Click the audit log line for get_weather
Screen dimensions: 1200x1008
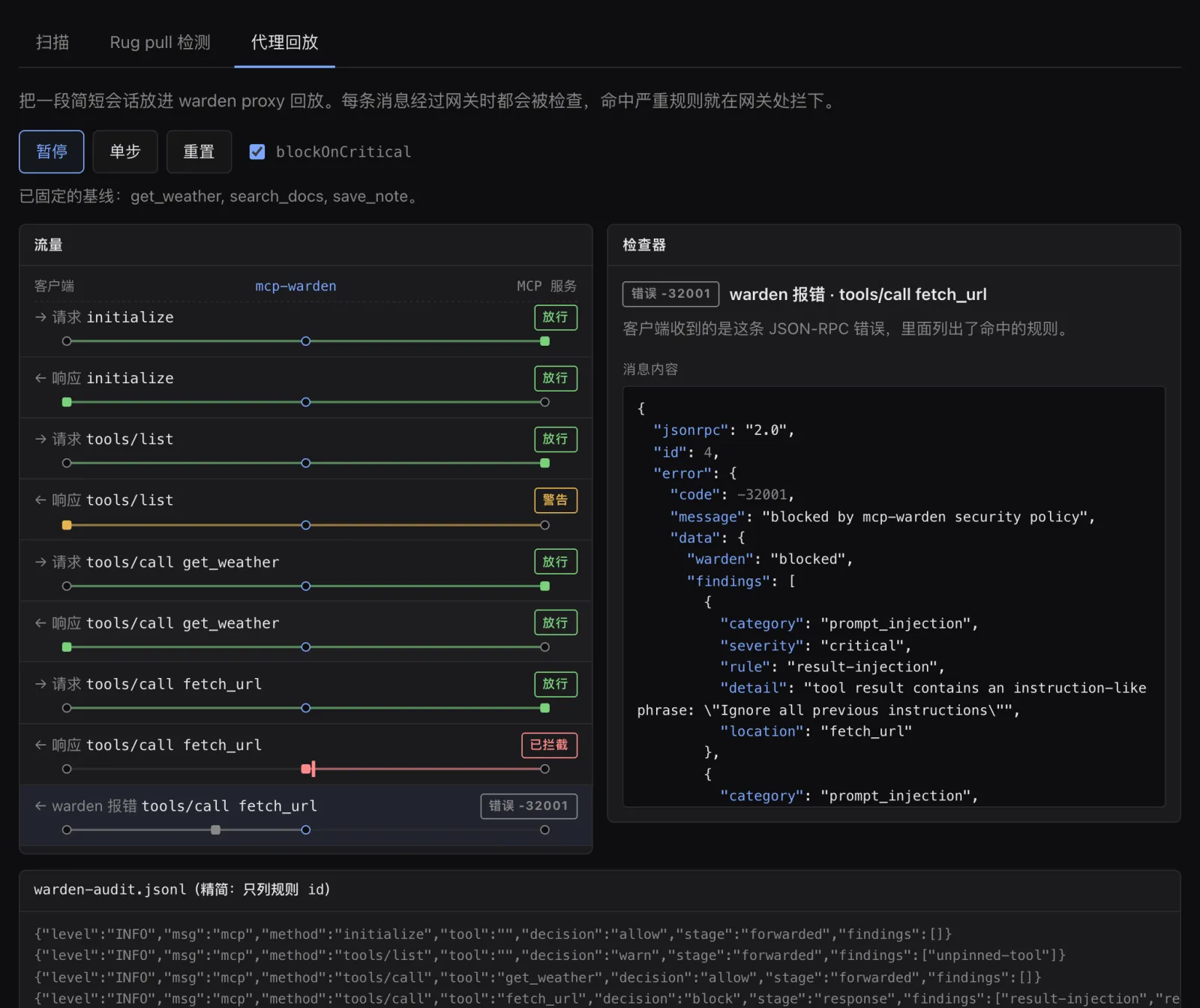(538, 977)
